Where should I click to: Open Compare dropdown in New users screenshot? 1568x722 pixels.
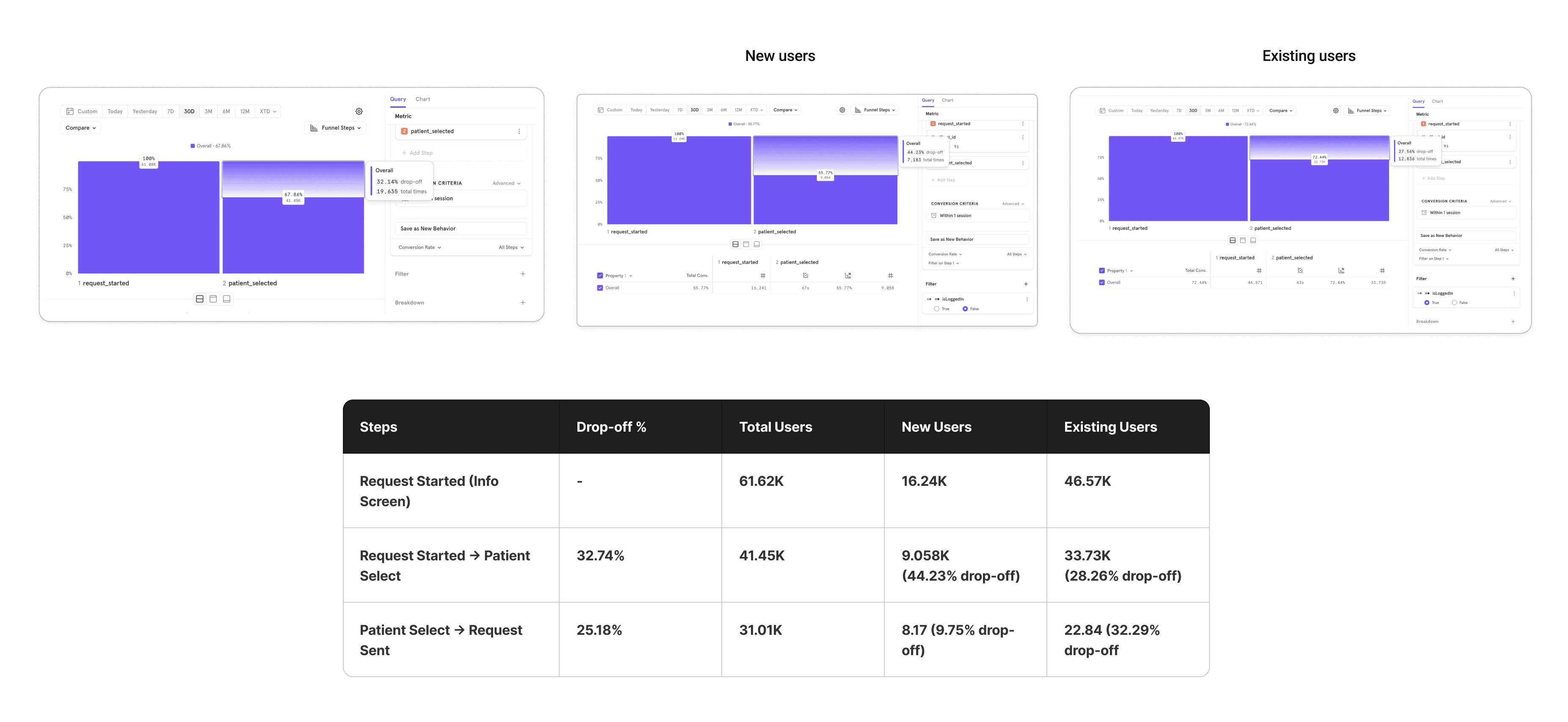785,110
